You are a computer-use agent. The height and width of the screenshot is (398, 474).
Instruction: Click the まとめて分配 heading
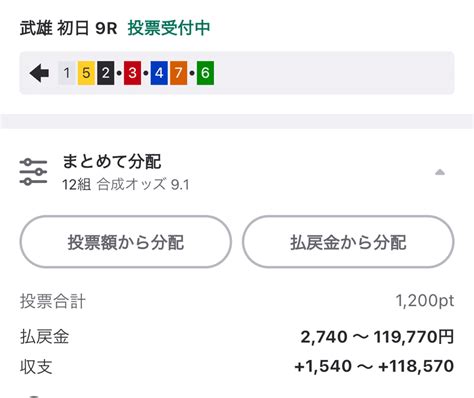(112, 162)
